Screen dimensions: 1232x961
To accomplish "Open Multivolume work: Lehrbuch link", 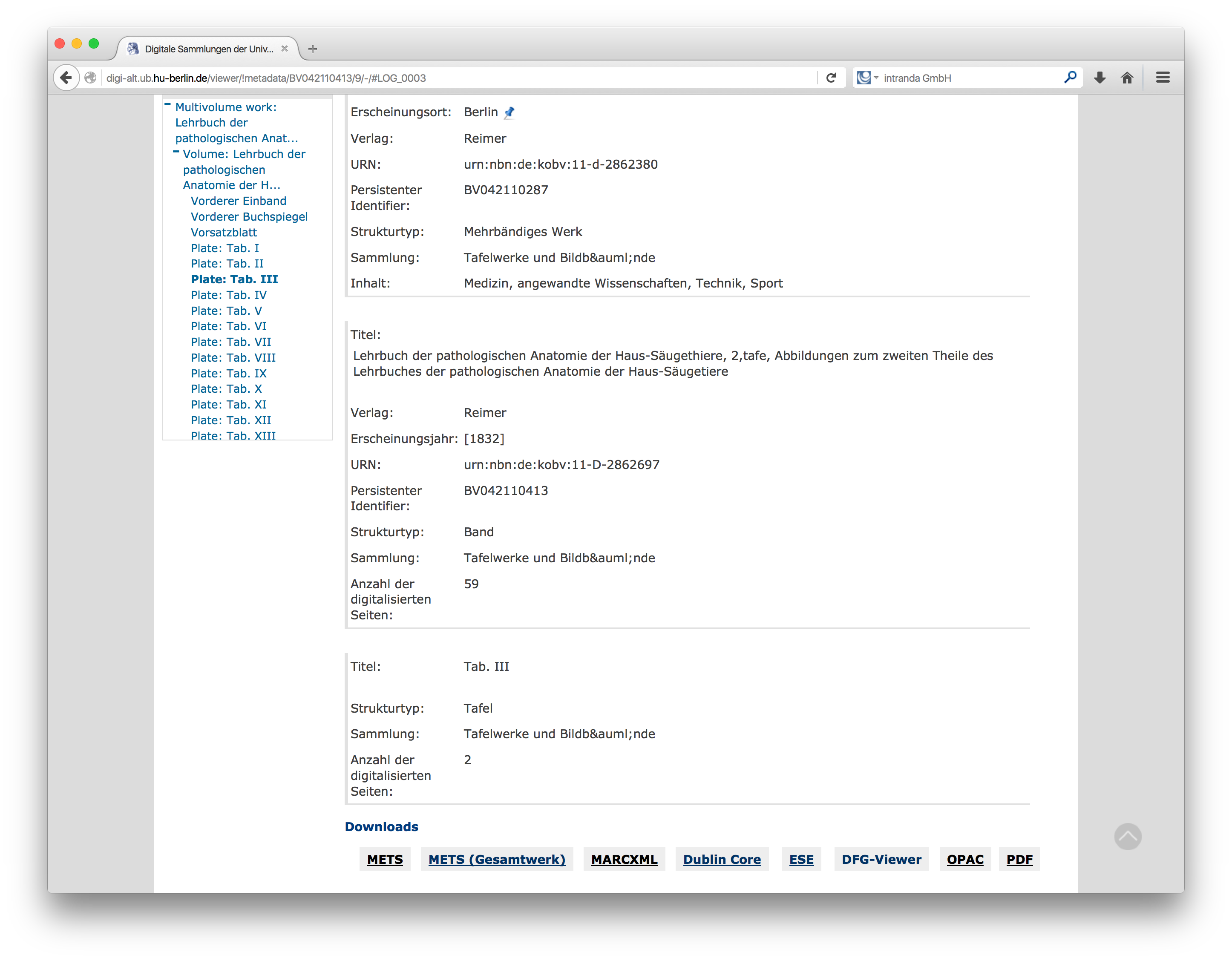I will tap(236, 122).
